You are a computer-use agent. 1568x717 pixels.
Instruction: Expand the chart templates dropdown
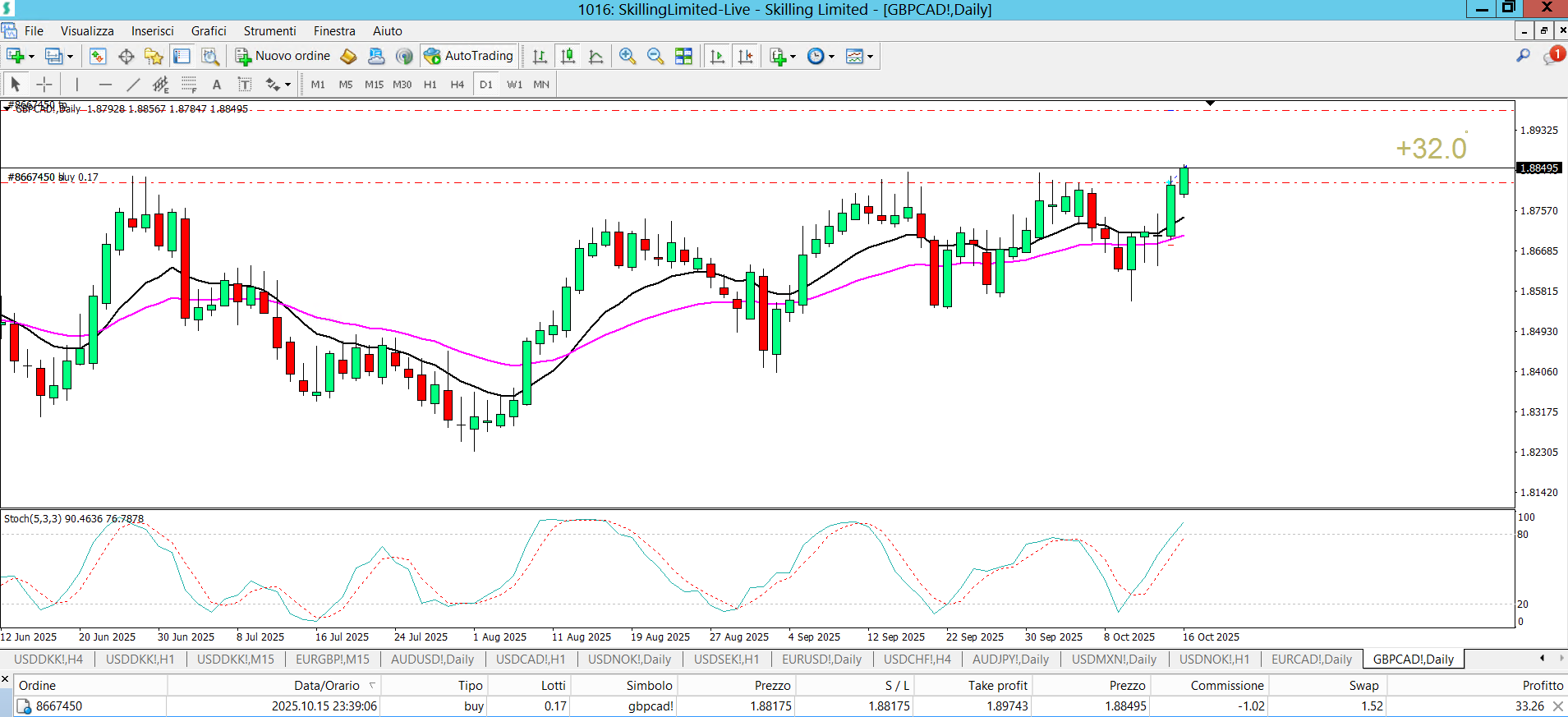coord(870,57)
